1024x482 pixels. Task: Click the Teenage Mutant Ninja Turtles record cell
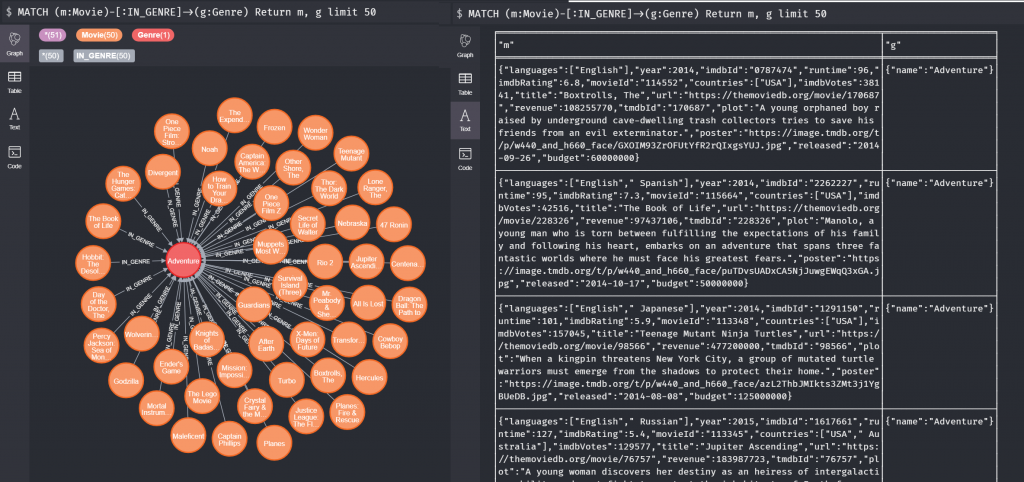click(688, 353)
